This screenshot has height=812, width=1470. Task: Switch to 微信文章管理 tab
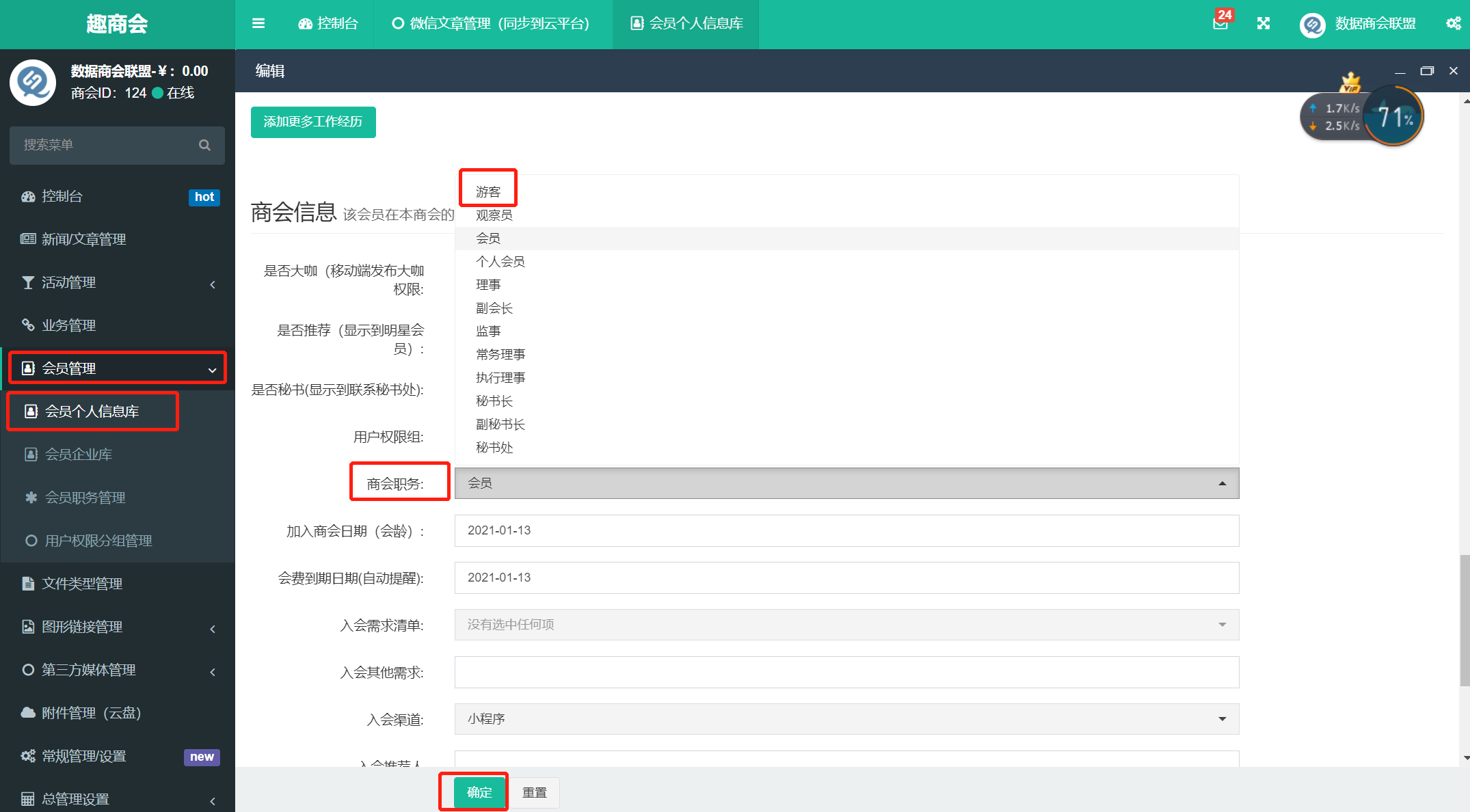[x=492, y=23]
